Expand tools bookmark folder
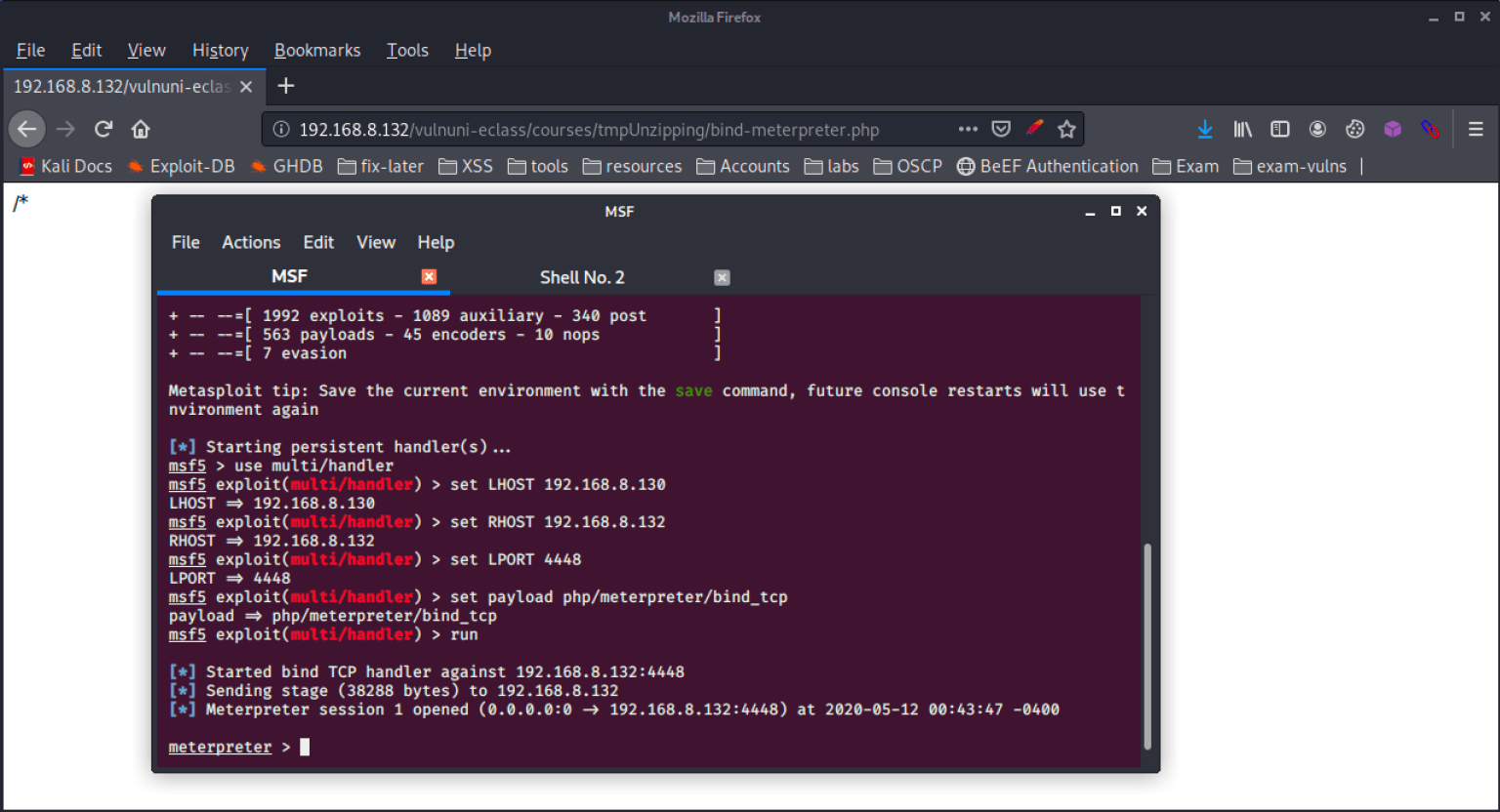Screen dimensions: 1500x812 pos(537,166)
